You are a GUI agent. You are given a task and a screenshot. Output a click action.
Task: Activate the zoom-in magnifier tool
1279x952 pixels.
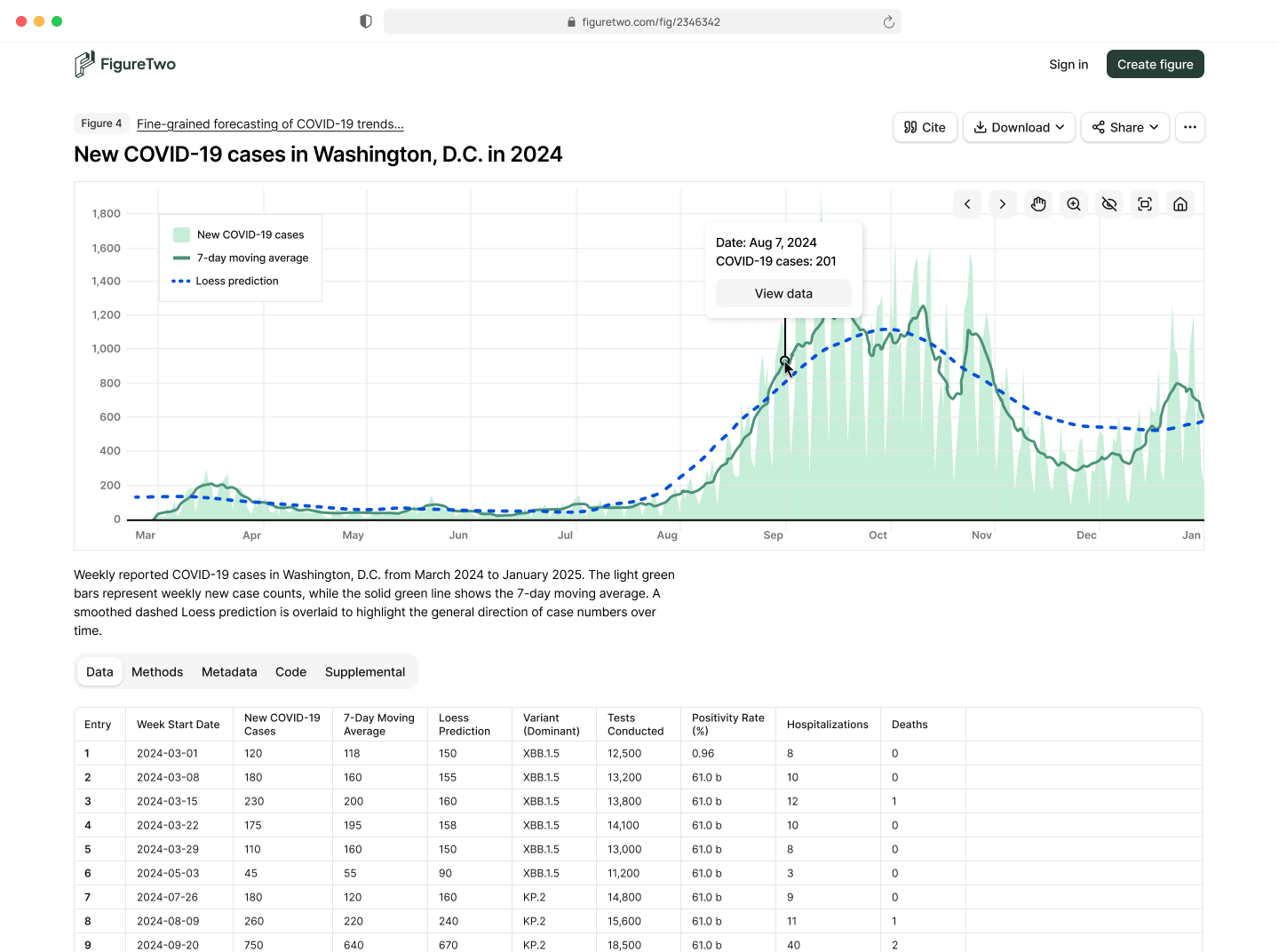pyautogui.click(x=1074, y=204)
